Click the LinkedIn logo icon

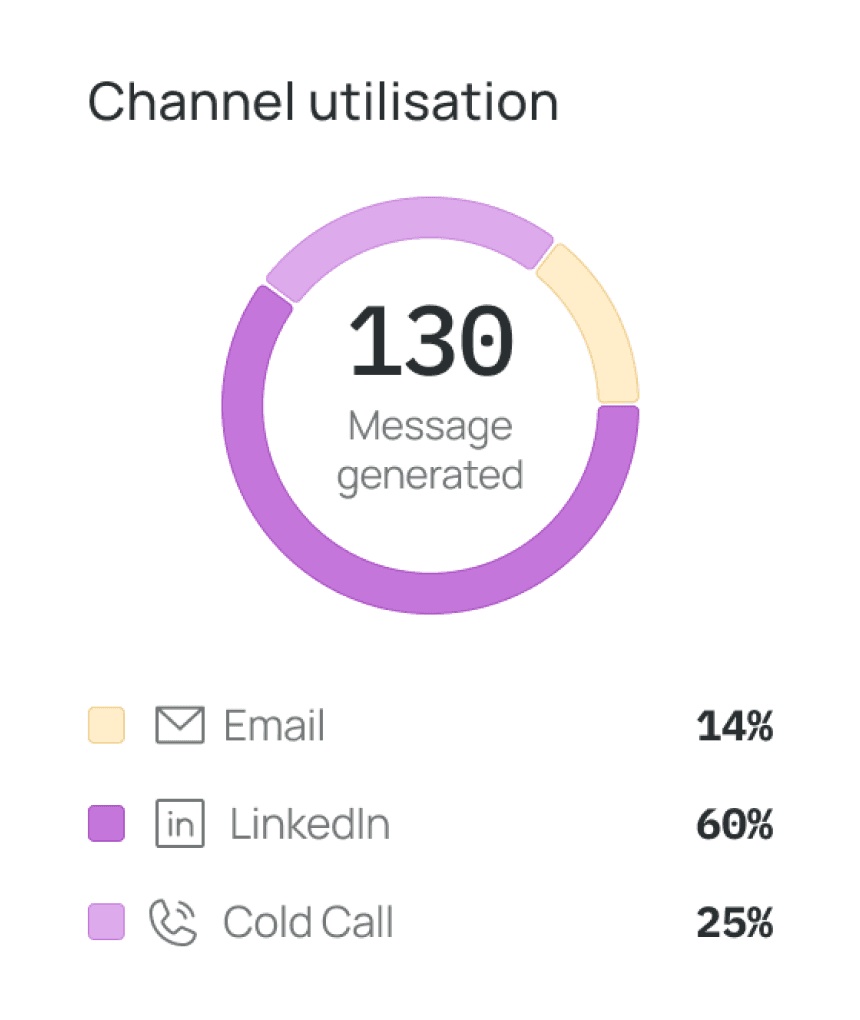pos(180,824)
